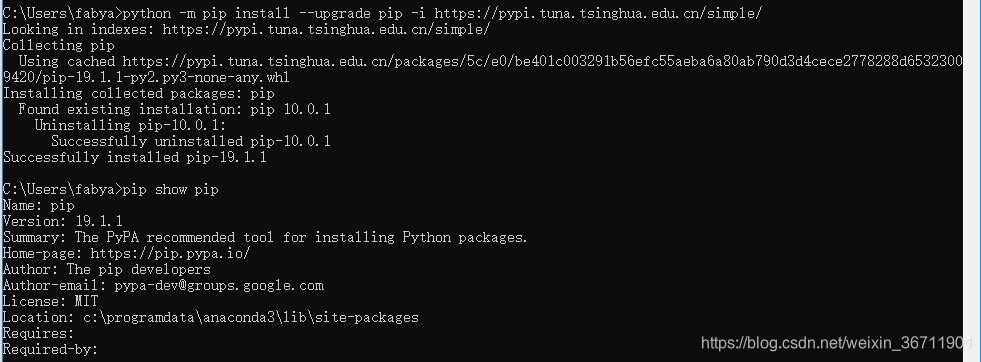This screenshot has height=362, width=981.
Task: Click the blog.csdn.net watermark URL
Action: coord(836,343)
